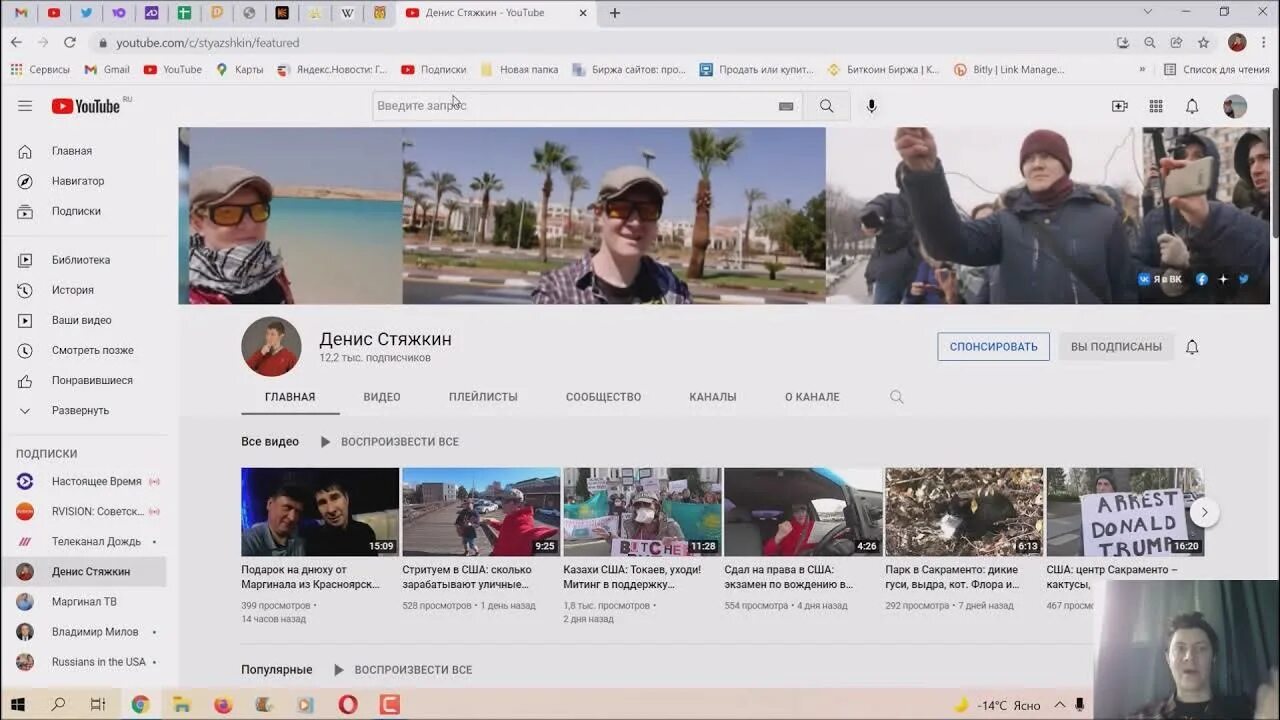Screen dimensions: 1280x720
Task: Open Chrome from the Windows taskbar
Action: point(140,704)
